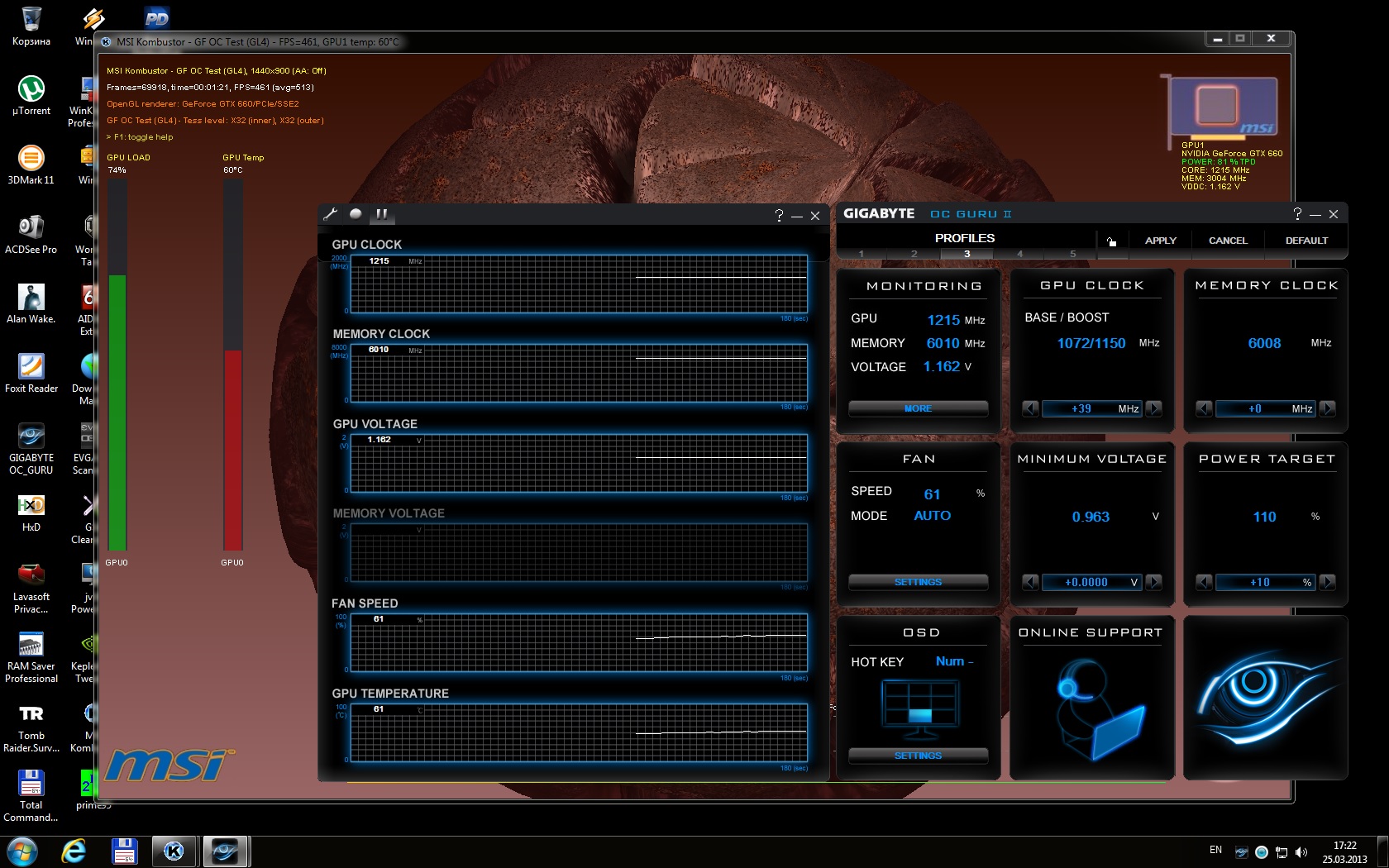Open 3DMark 11 desktop icon

tap(31, 165)
